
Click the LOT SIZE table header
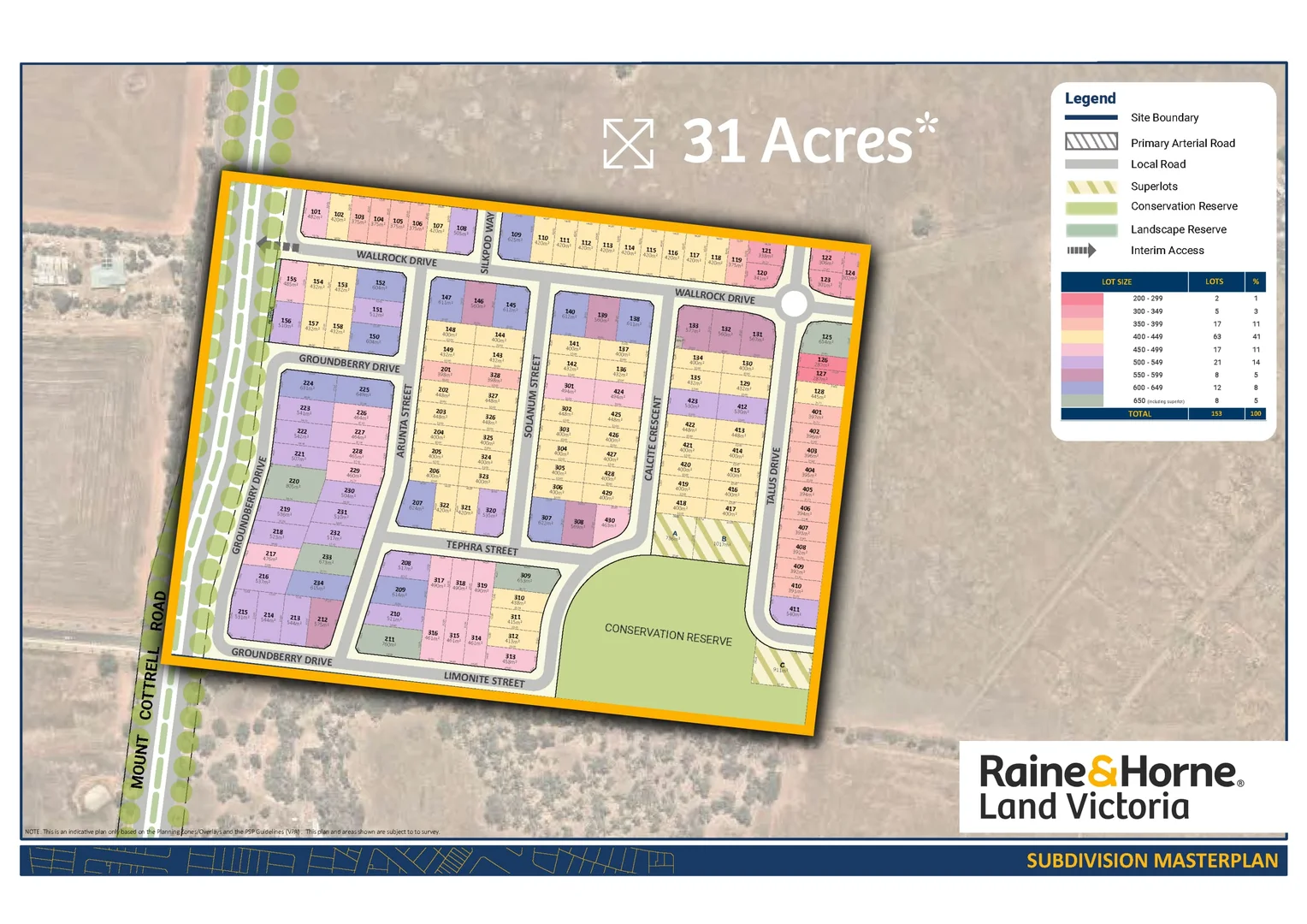pos(1116,281)
